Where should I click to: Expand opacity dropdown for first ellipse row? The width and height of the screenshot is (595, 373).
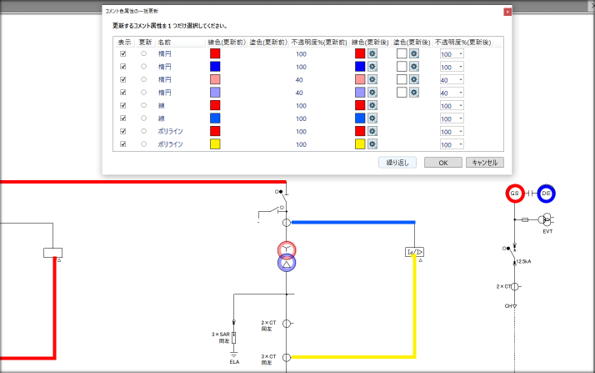[x=461, y=54]
